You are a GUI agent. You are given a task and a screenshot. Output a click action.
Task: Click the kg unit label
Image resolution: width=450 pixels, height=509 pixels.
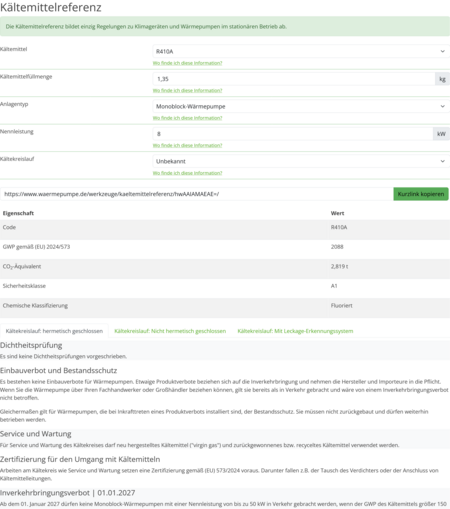tap(442, 79)
